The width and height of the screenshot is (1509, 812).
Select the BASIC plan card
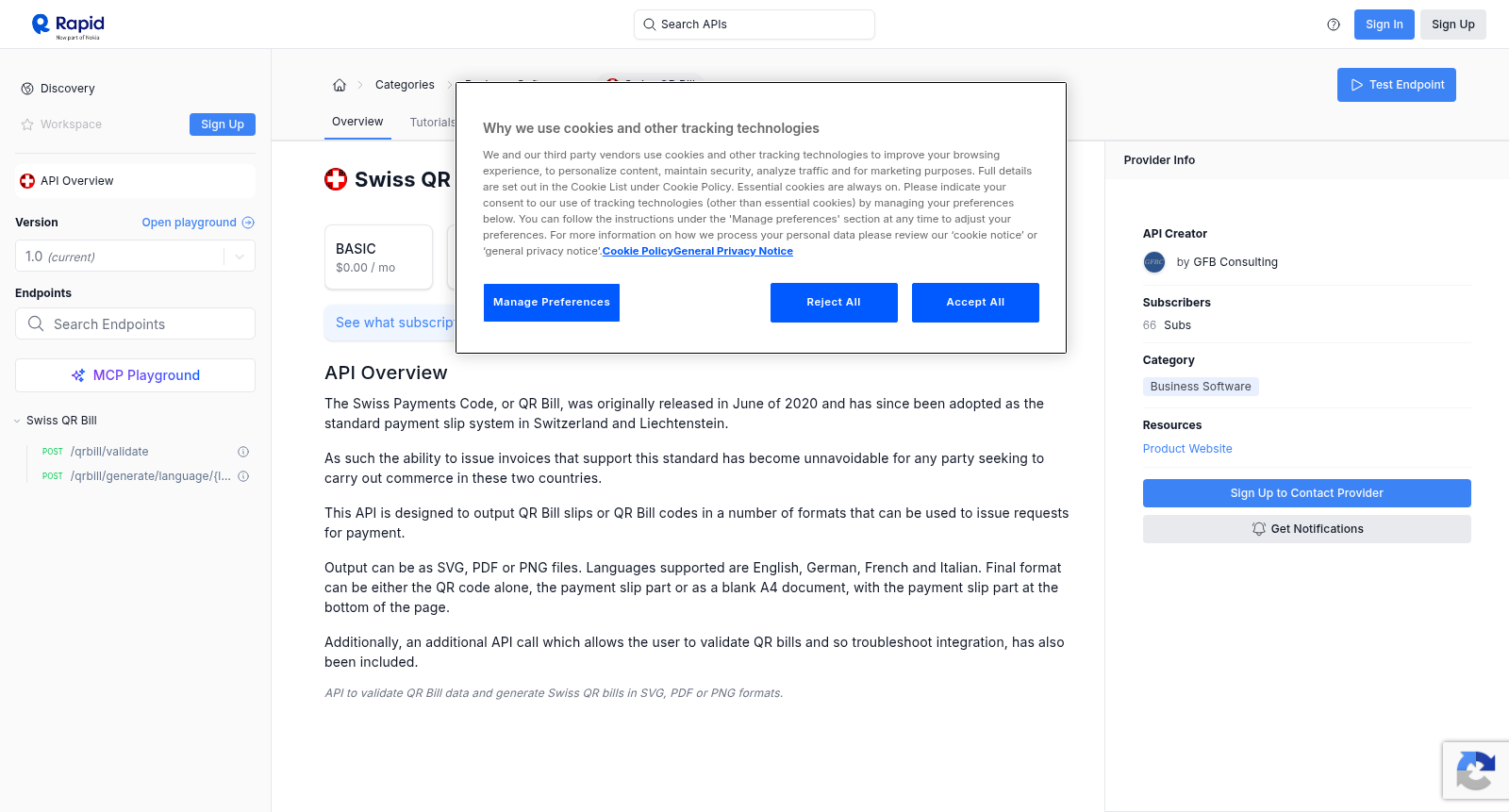(378, 257)
